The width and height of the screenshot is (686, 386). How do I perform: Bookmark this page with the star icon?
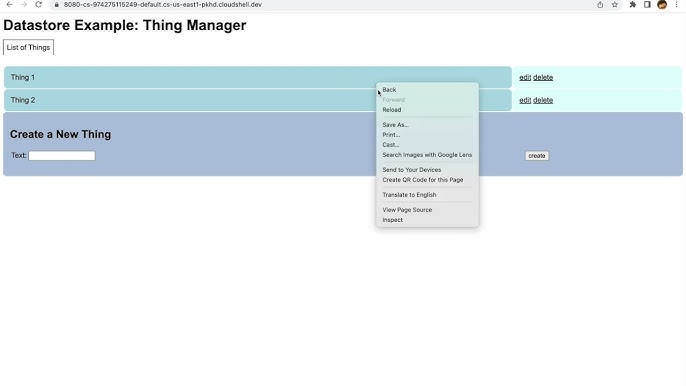(615, 4)
